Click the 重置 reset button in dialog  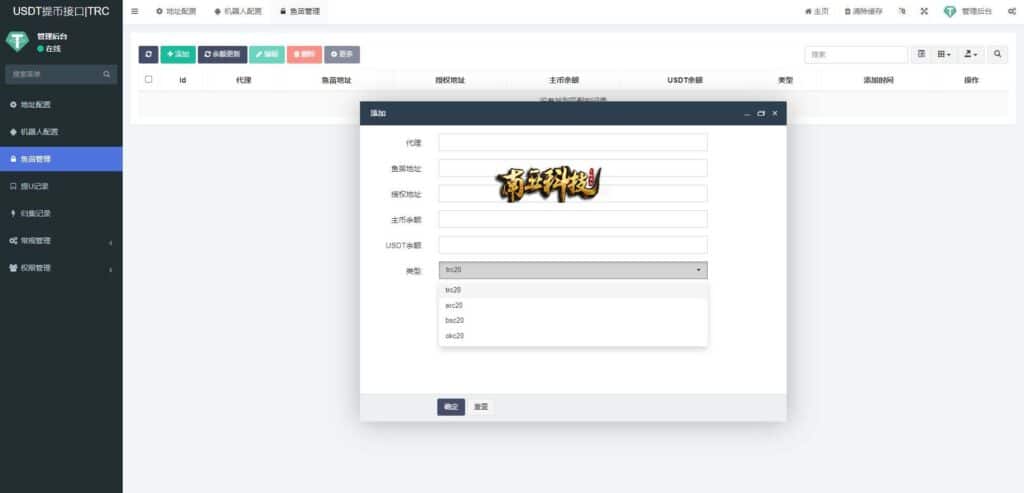(x=481, y=407)
